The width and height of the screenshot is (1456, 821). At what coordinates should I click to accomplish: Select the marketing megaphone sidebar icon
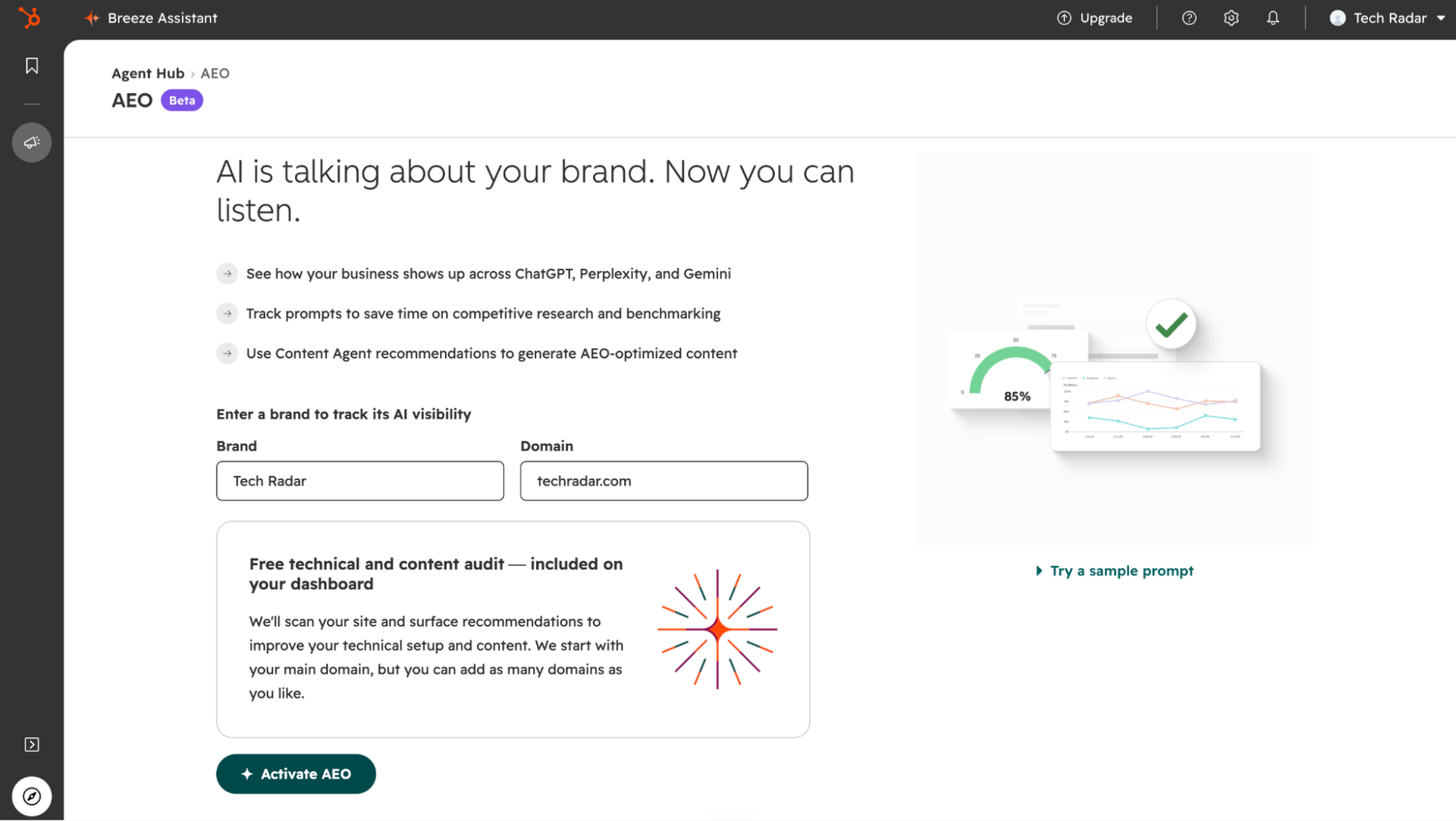32,143
